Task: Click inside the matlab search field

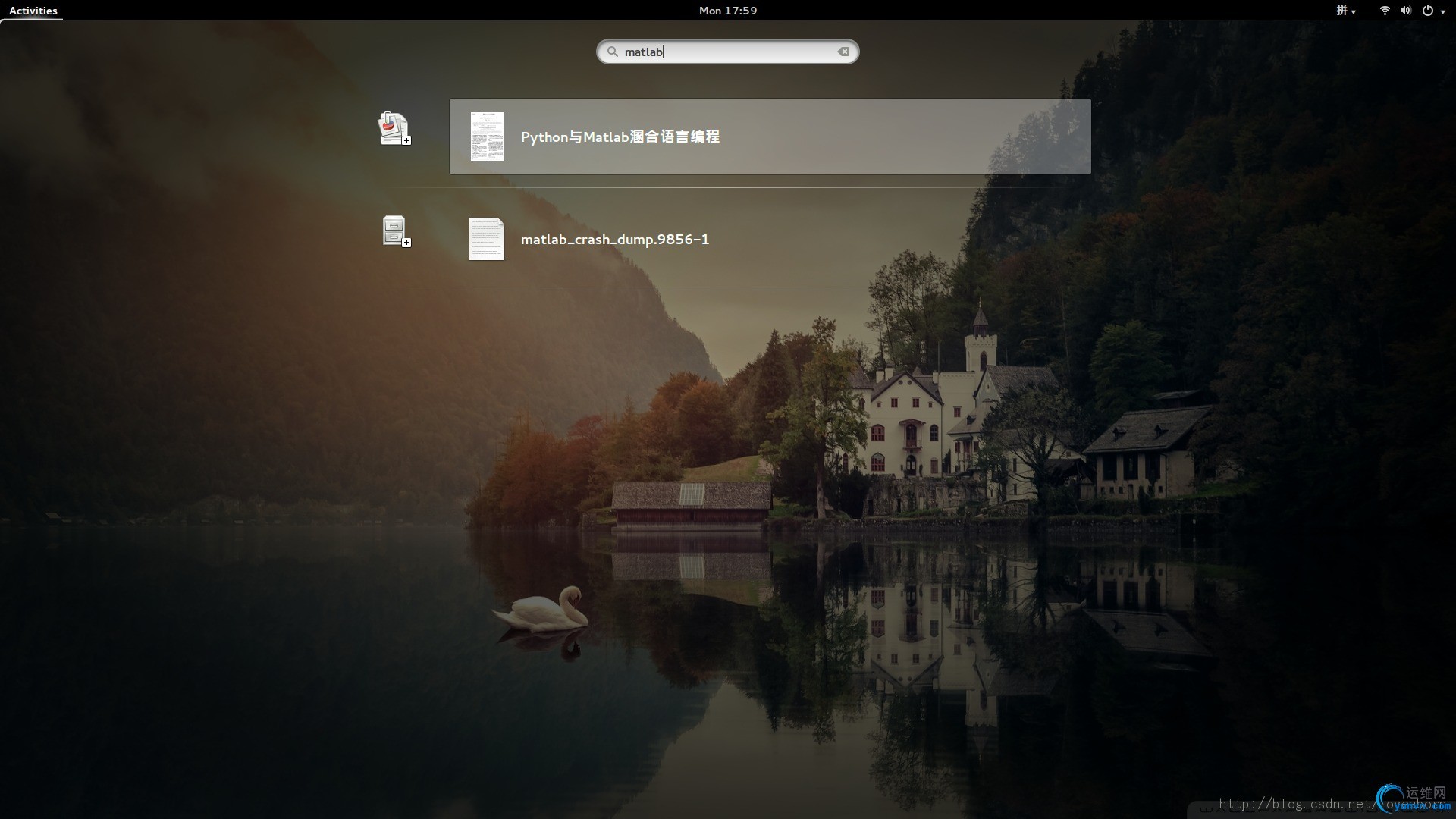Action: tap(743, 52)
